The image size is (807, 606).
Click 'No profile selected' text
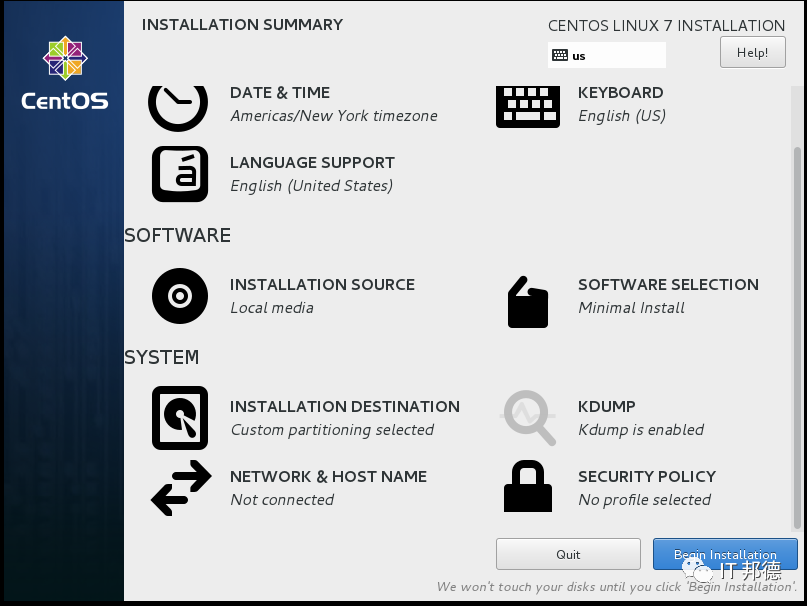645,500
